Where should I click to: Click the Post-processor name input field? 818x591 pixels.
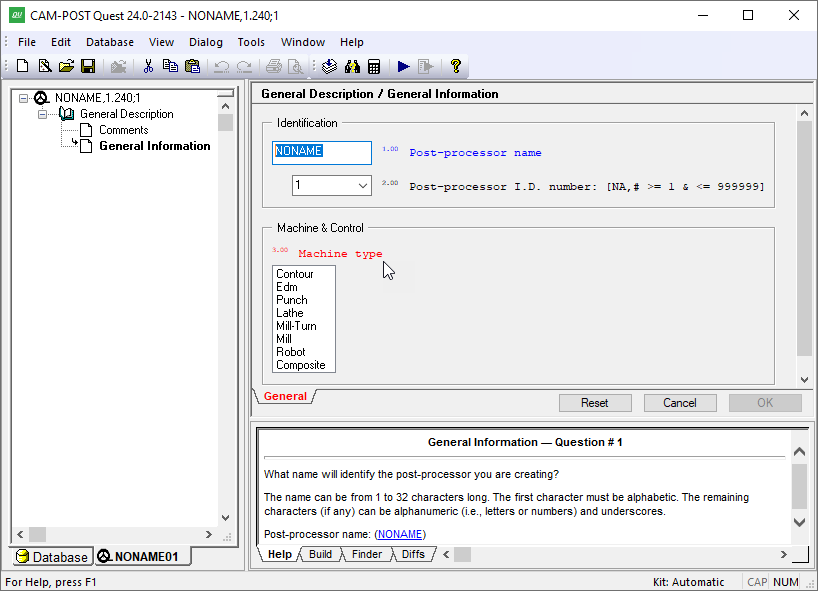coord(322,153)
